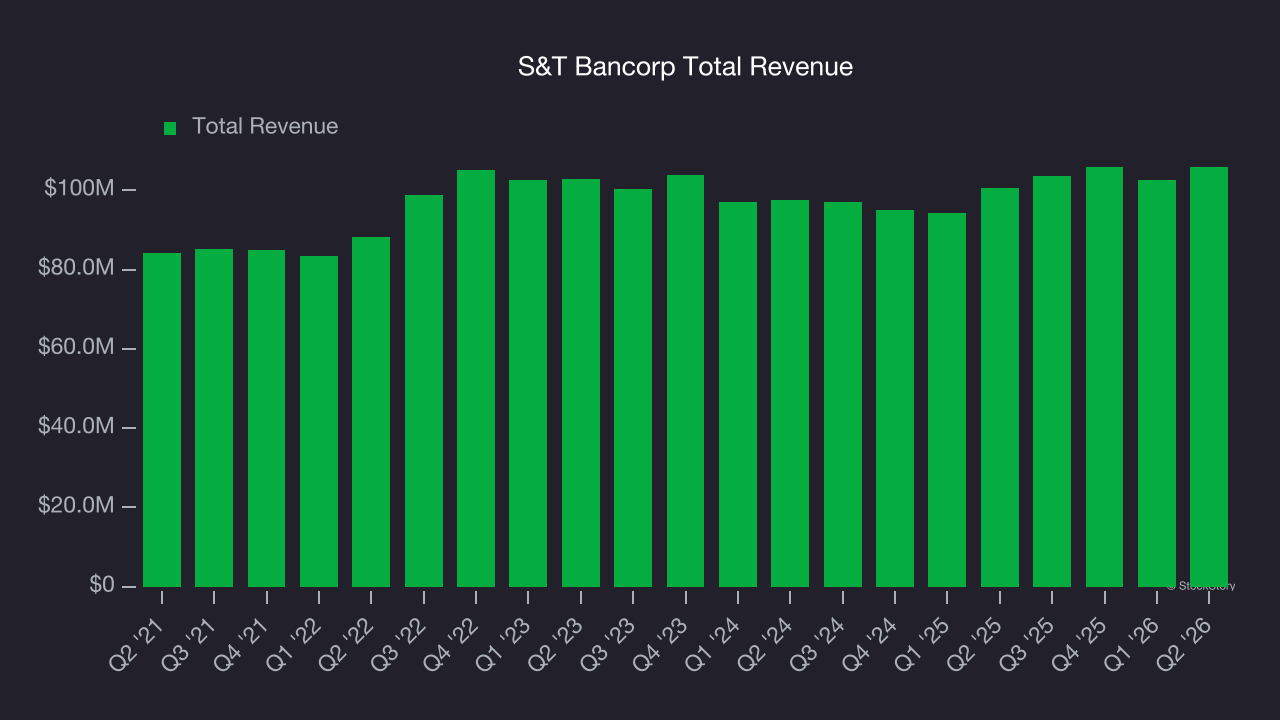Select the Q2 '25 revenue bar
Image resolution: width=1280 pixels, height=720 pixels.
(x=1000, y=387)
